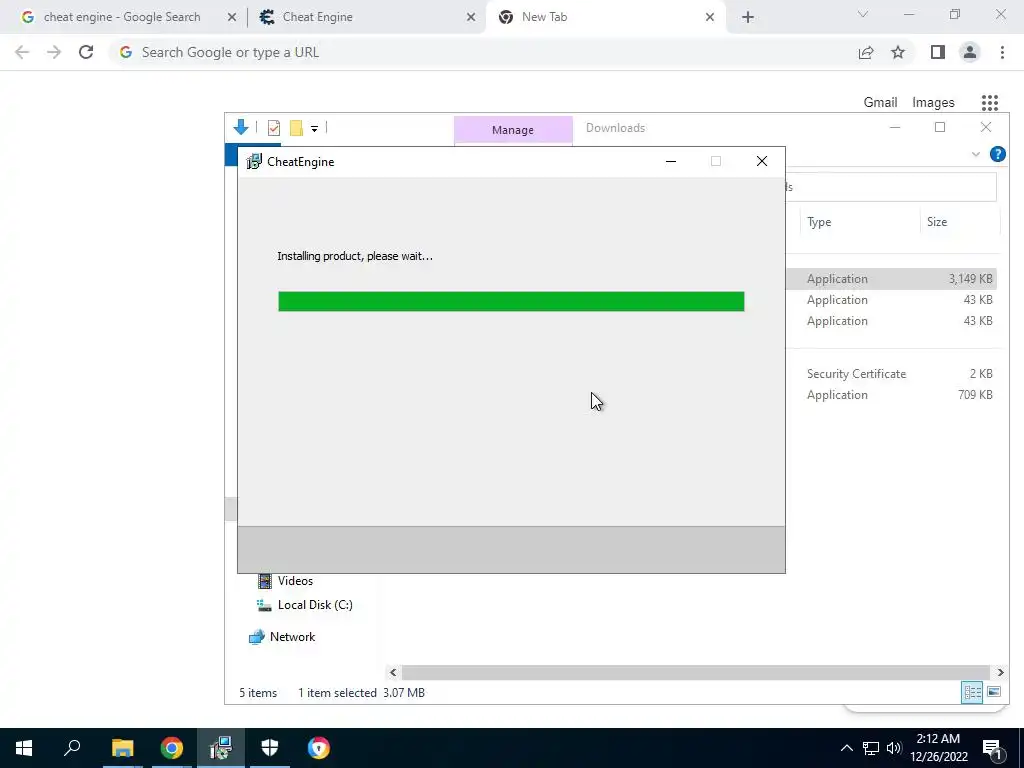
Task: Open a new Chrome tab with plus button
Action: 748,17
